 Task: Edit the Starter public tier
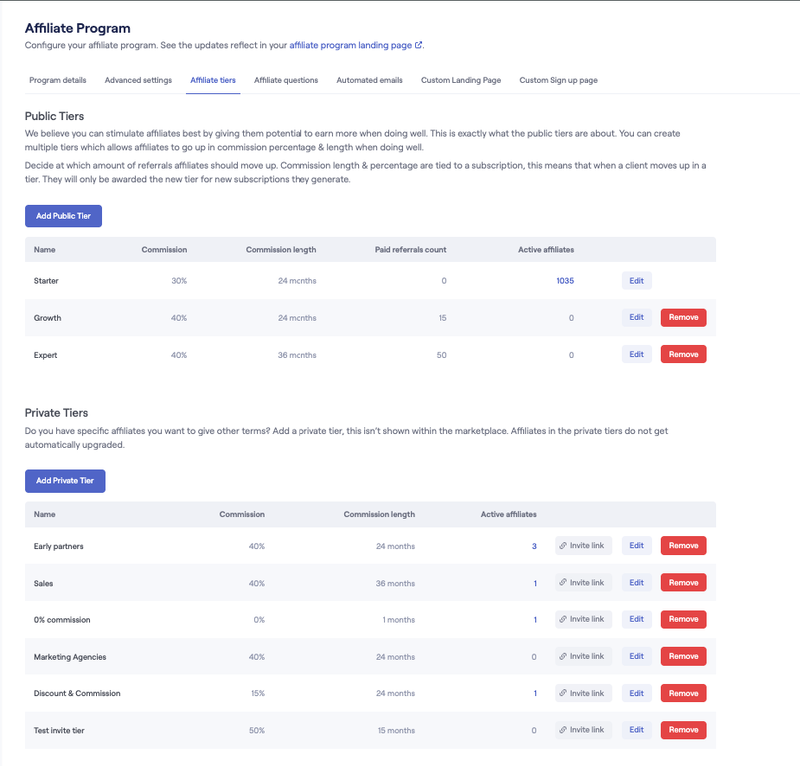click(636, 281)
